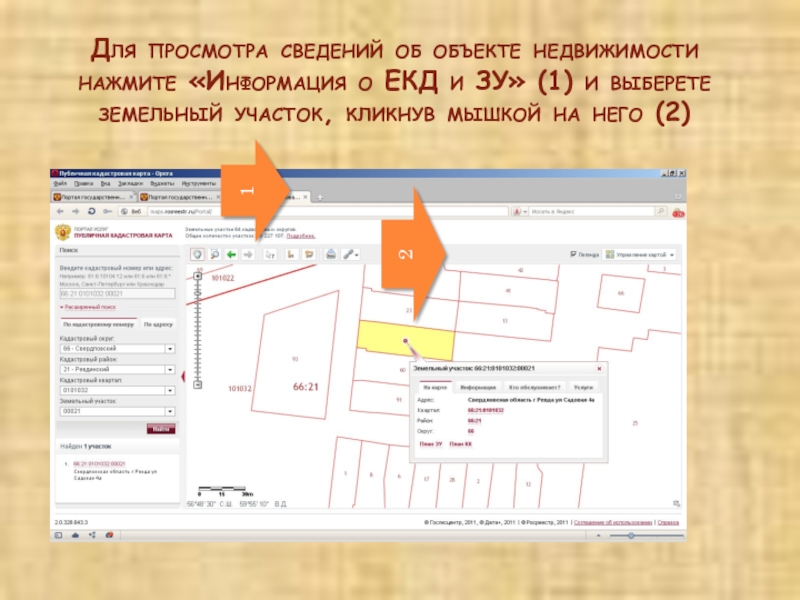Expand Кадастровый округ dropdown

tap(170, 349)
